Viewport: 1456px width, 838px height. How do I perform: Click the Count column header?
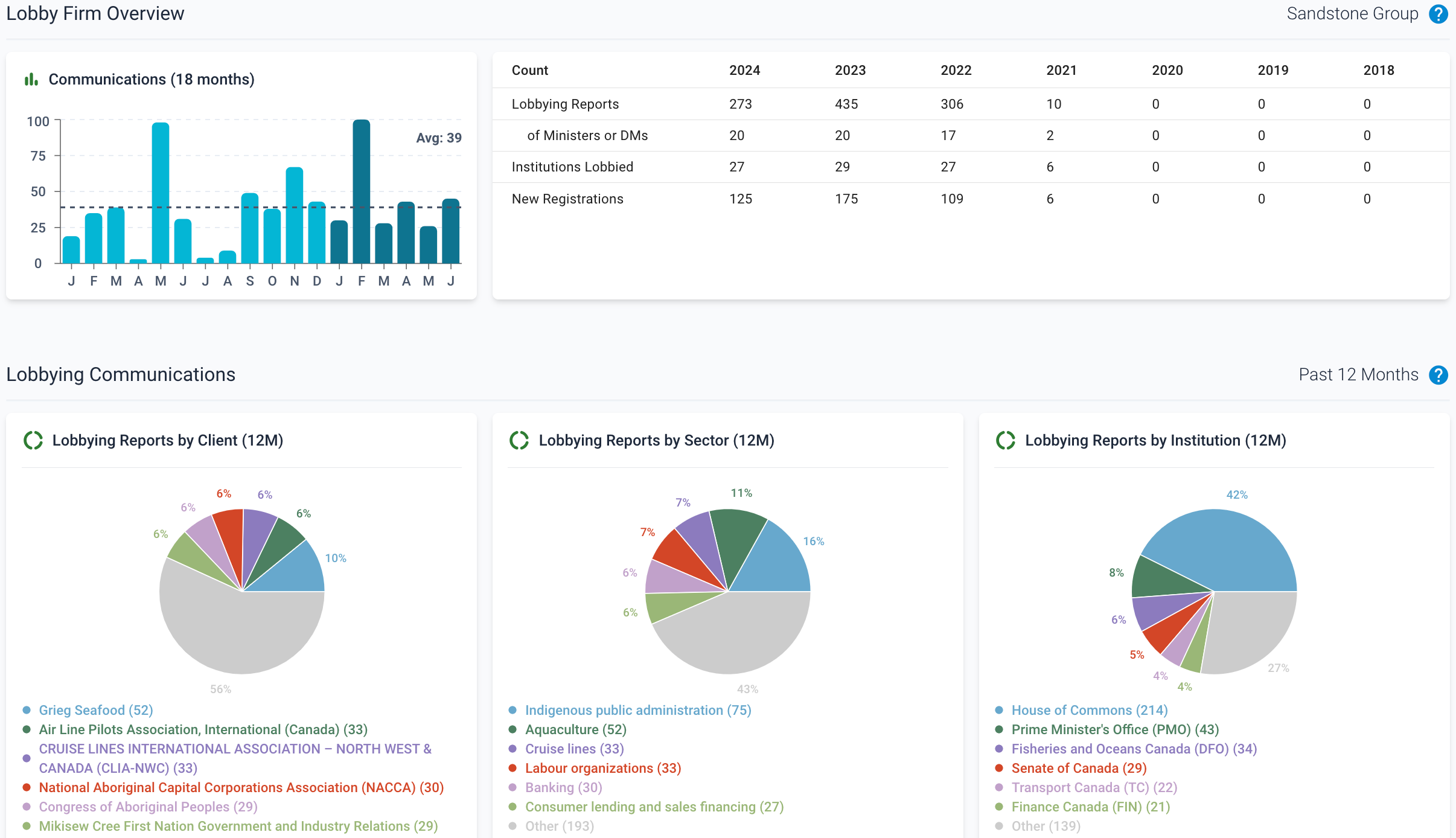point(530,70)
